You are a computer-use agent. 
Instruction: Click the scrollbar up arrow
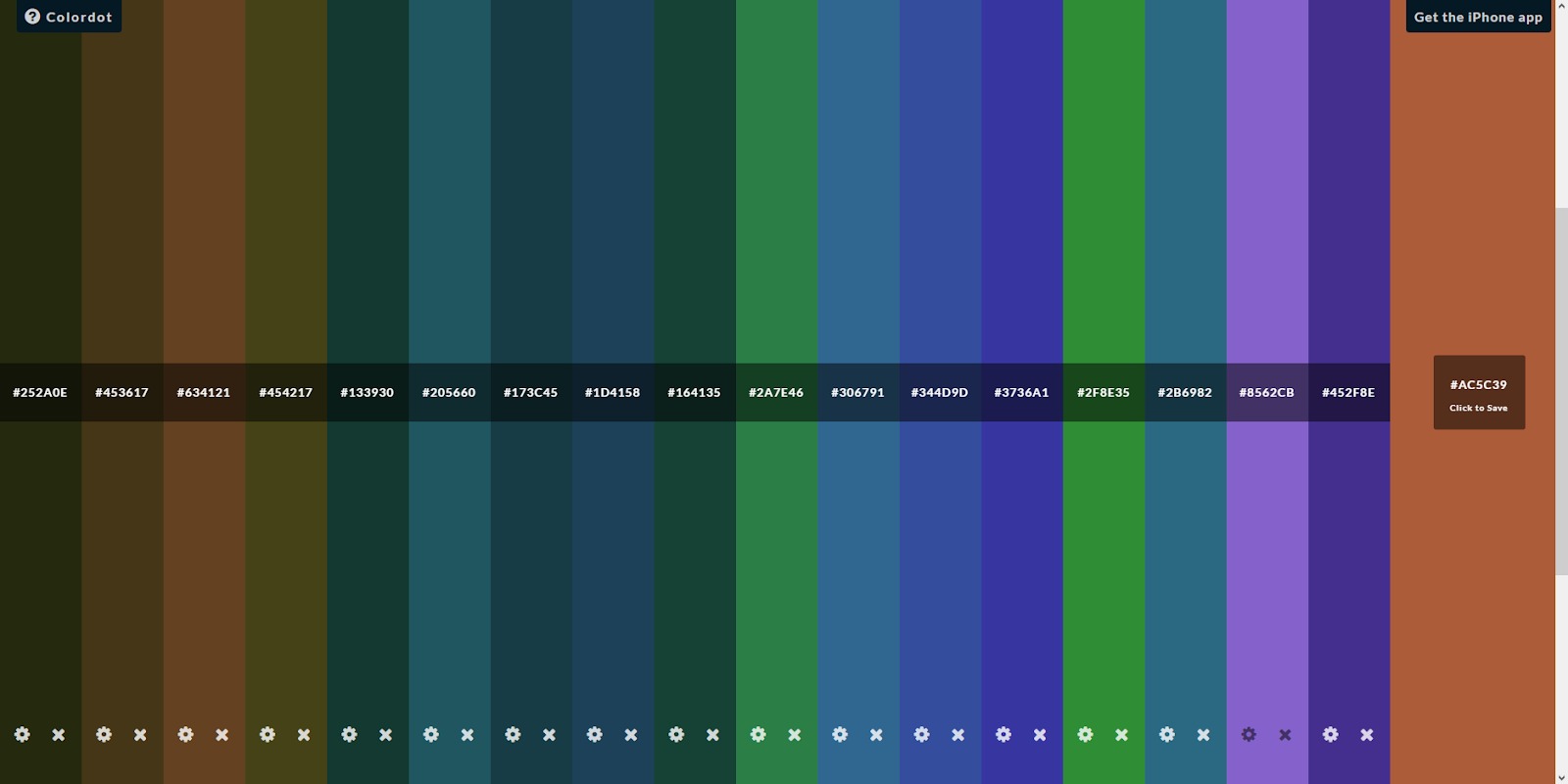pyautogui.click(x=1561, y=7)
